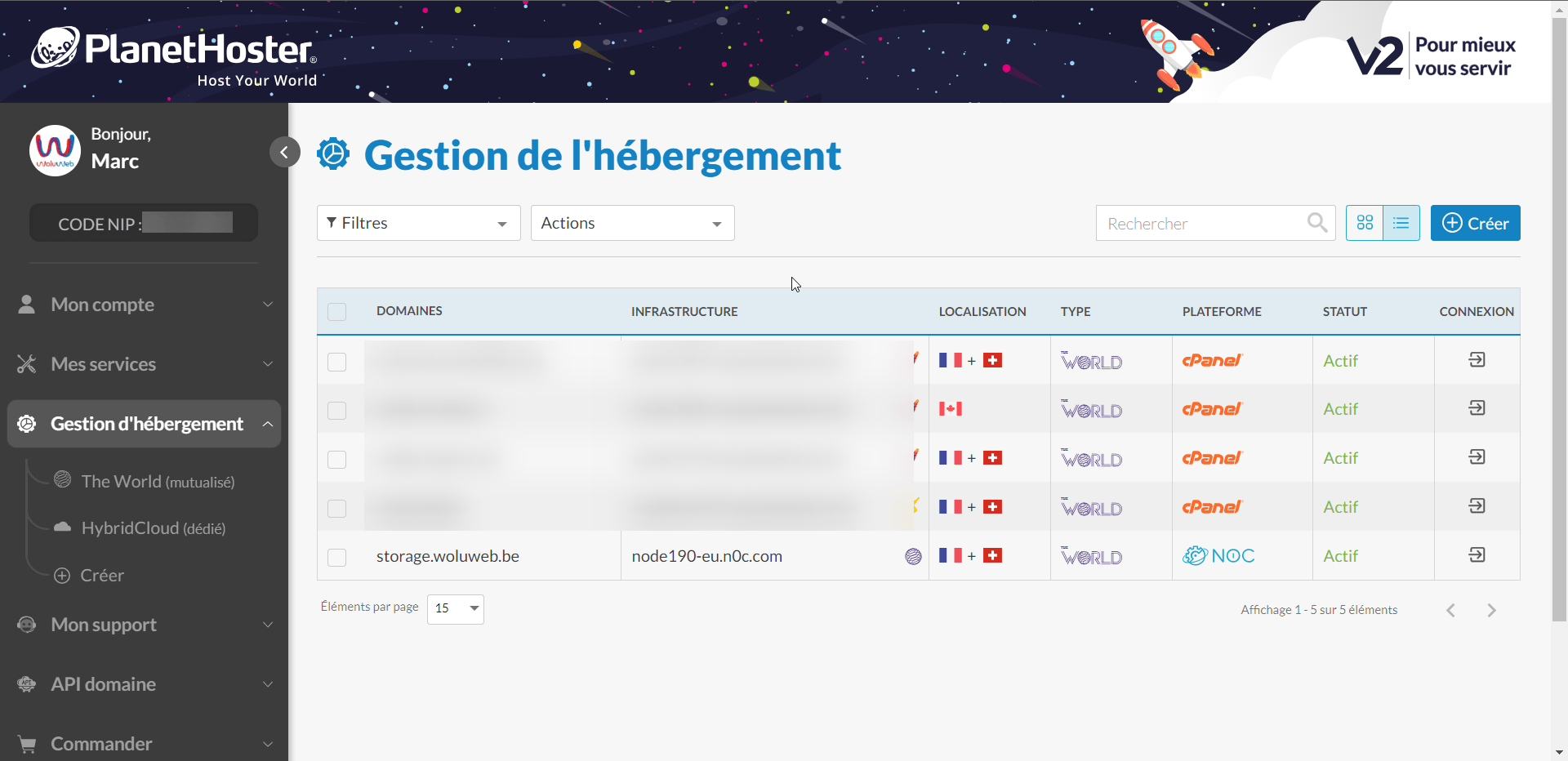
Task: Collapse sidebar with the arrow button
Action: click(x=284, y=152)
